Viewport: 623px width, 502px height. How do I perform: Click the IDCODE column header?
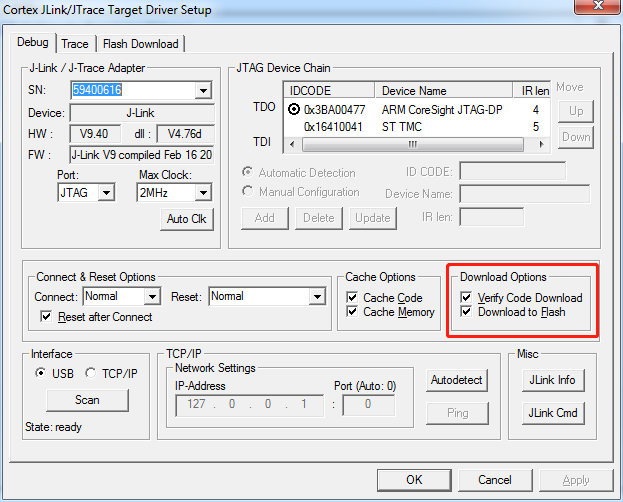pyautogui.click(x=329, y=91)
